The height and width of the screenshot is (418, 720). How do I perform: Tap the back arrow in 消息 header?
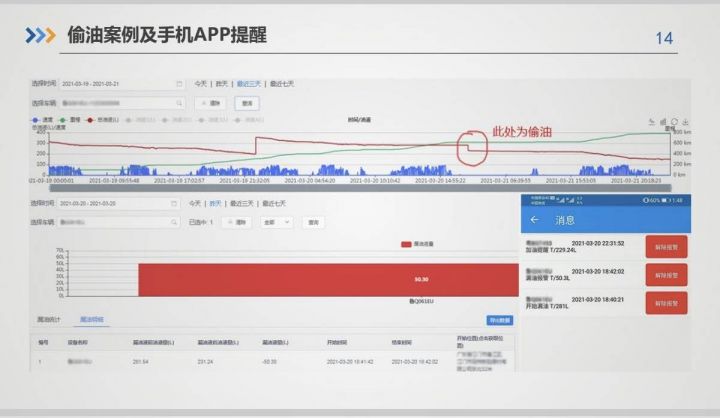535,219
